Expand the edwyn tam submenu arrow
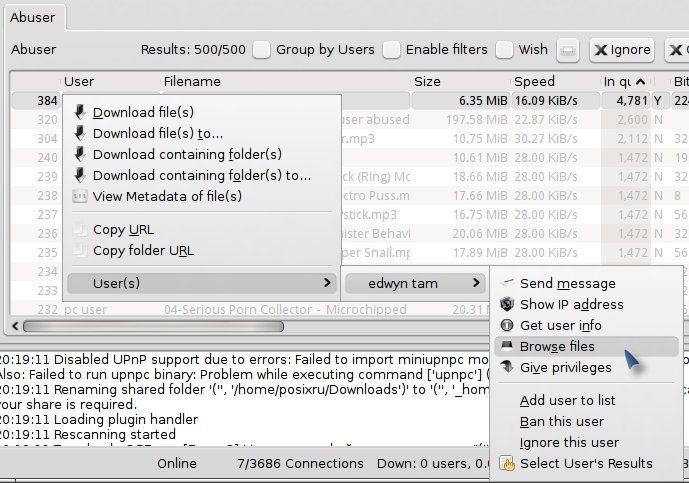Screen dimensions: 689x483 (476, 283)
